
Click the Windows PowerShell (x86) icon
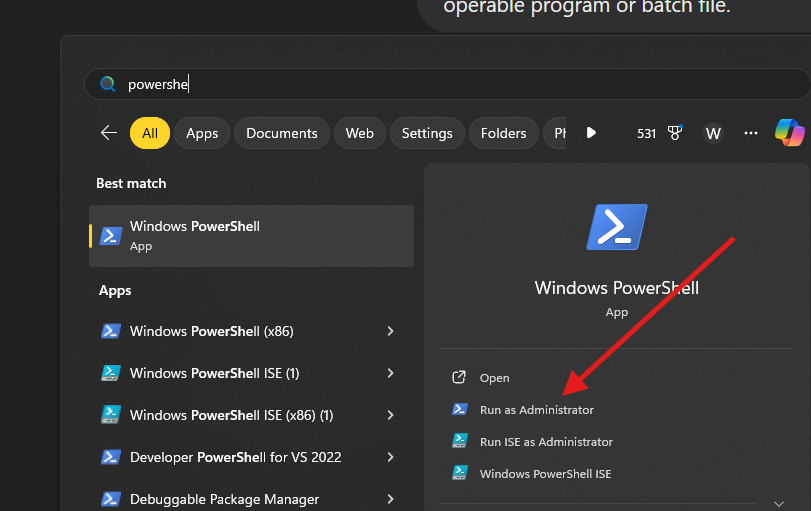coord(111,331)
